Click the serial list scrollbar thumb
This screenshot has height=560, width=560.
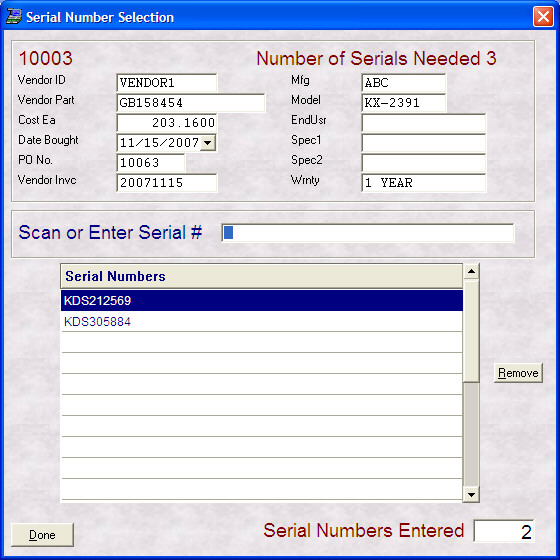[x=471, y=331]
